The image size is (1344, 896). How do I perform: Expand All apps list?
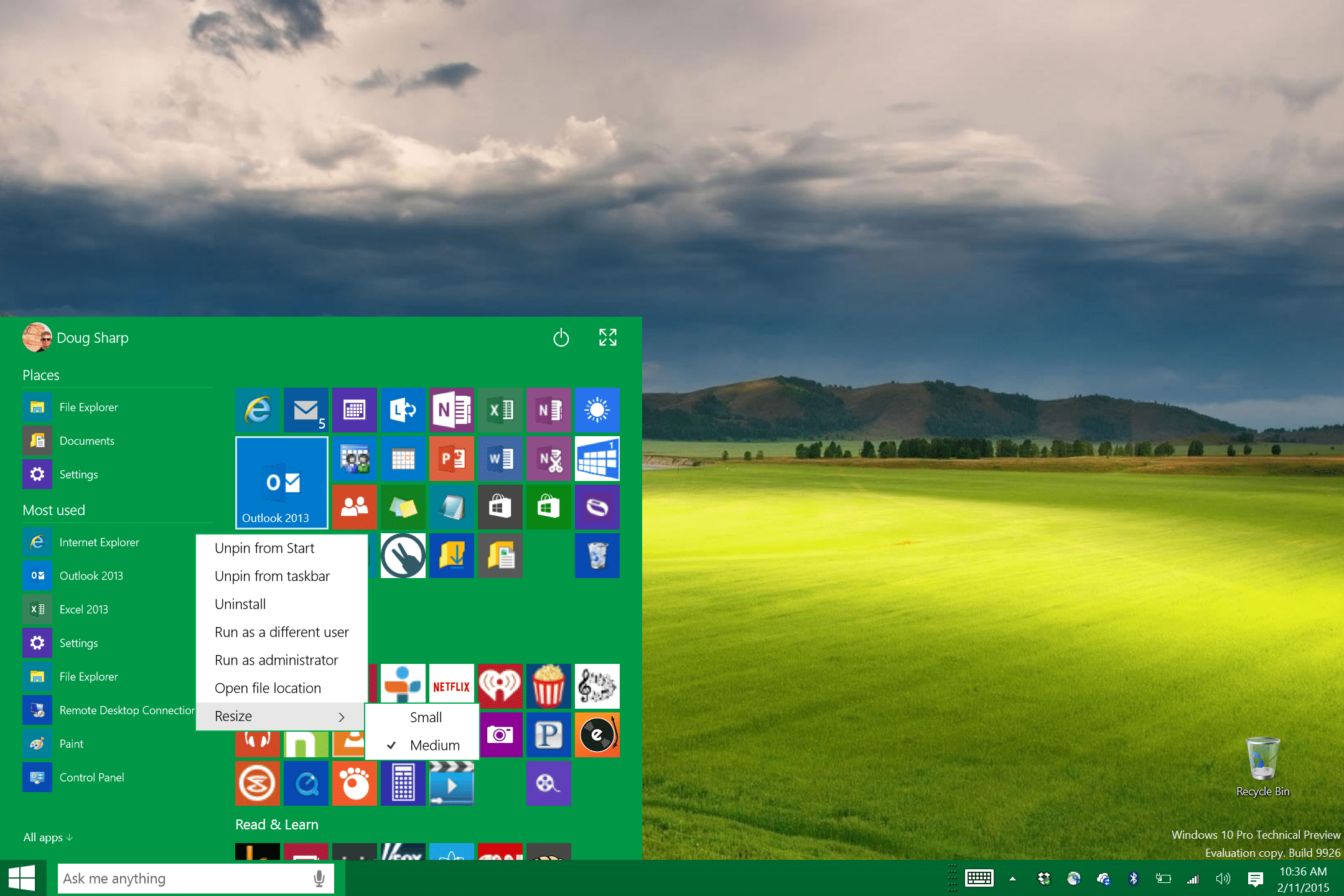click(48, 838)
